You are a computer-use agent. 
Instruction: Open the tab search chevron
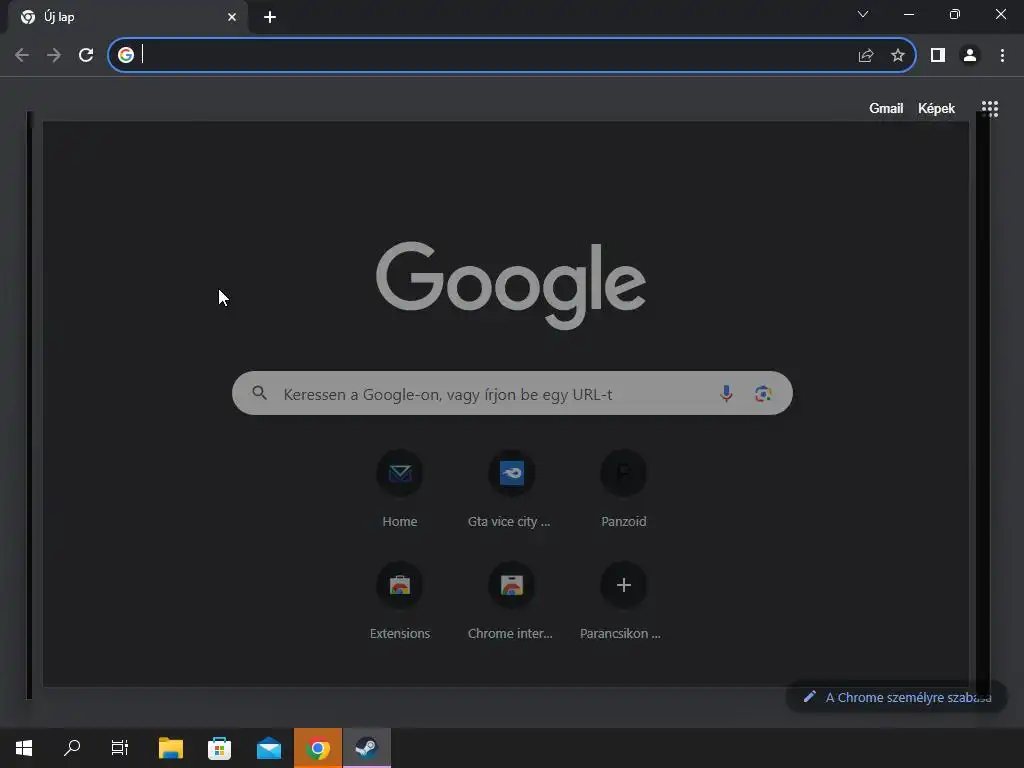click(863, 14)
